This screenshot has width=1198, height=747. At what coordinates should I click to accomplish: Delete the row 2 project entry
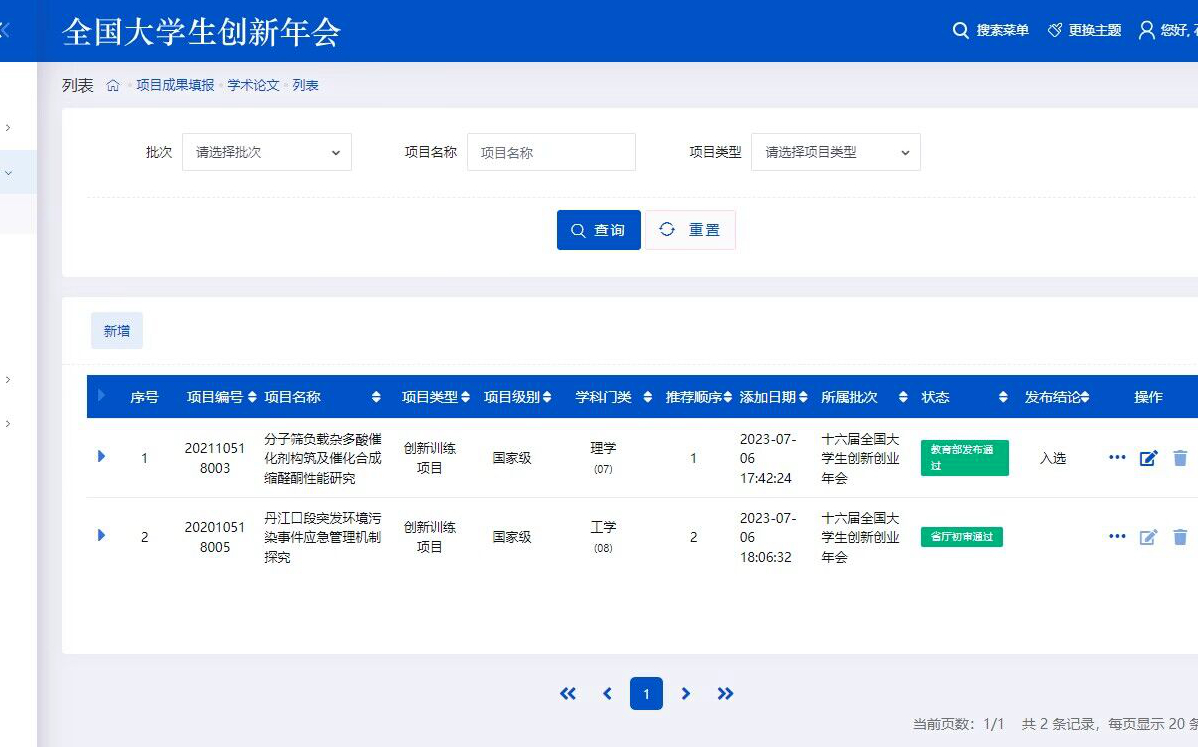coord(1180,537)
